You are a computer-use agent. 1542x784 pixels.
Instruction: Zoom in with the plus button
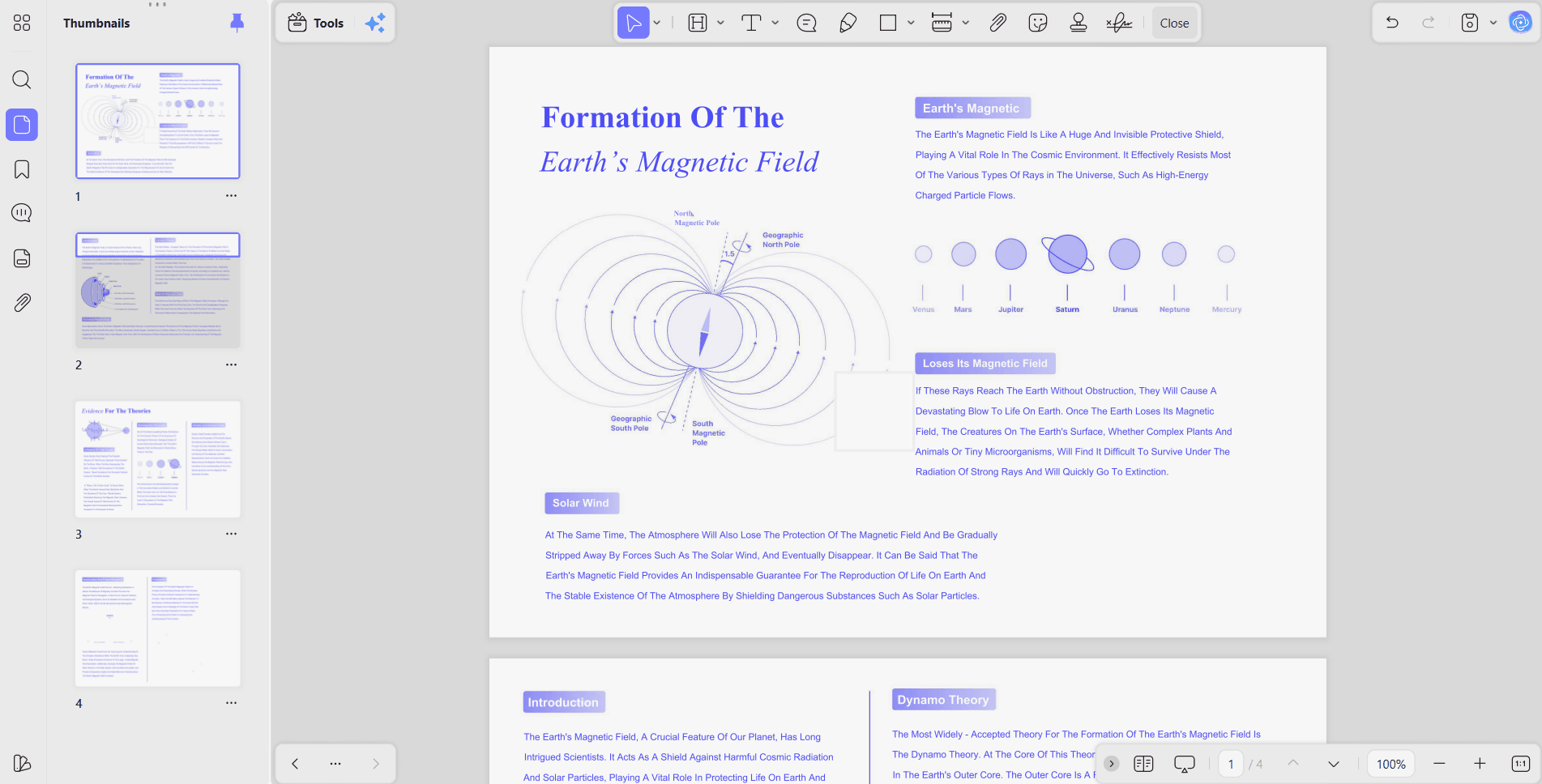coord(1480,764)
